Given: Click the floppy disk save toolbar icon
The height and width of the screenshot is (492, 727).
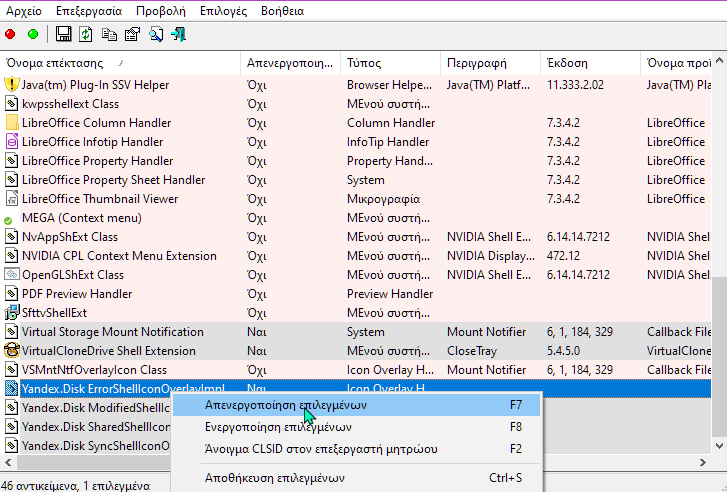Looking at the screenshot, I should point(64,34).
